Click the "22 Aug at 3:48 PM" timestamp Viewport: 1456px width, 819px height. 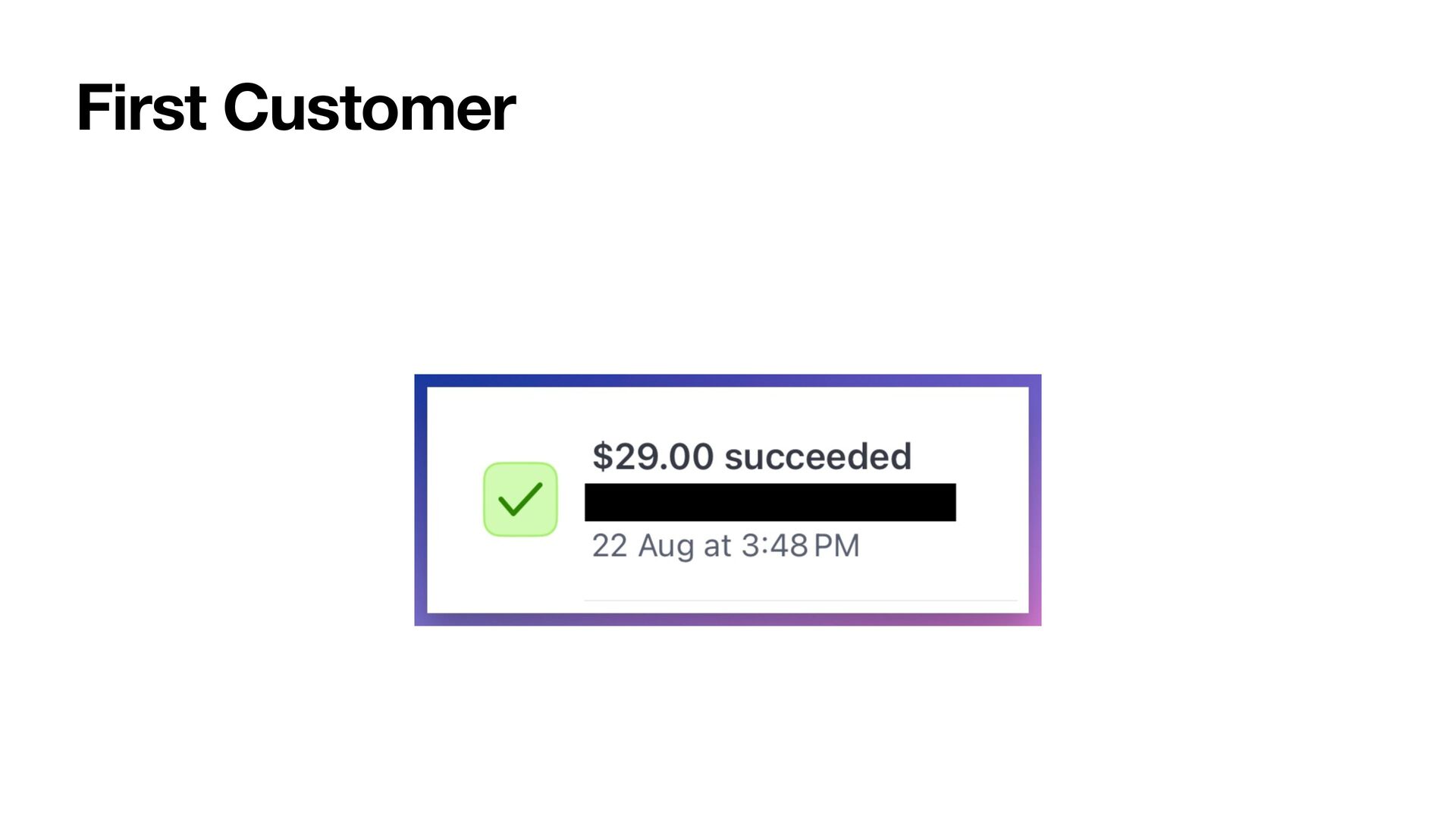pos(725,545)
